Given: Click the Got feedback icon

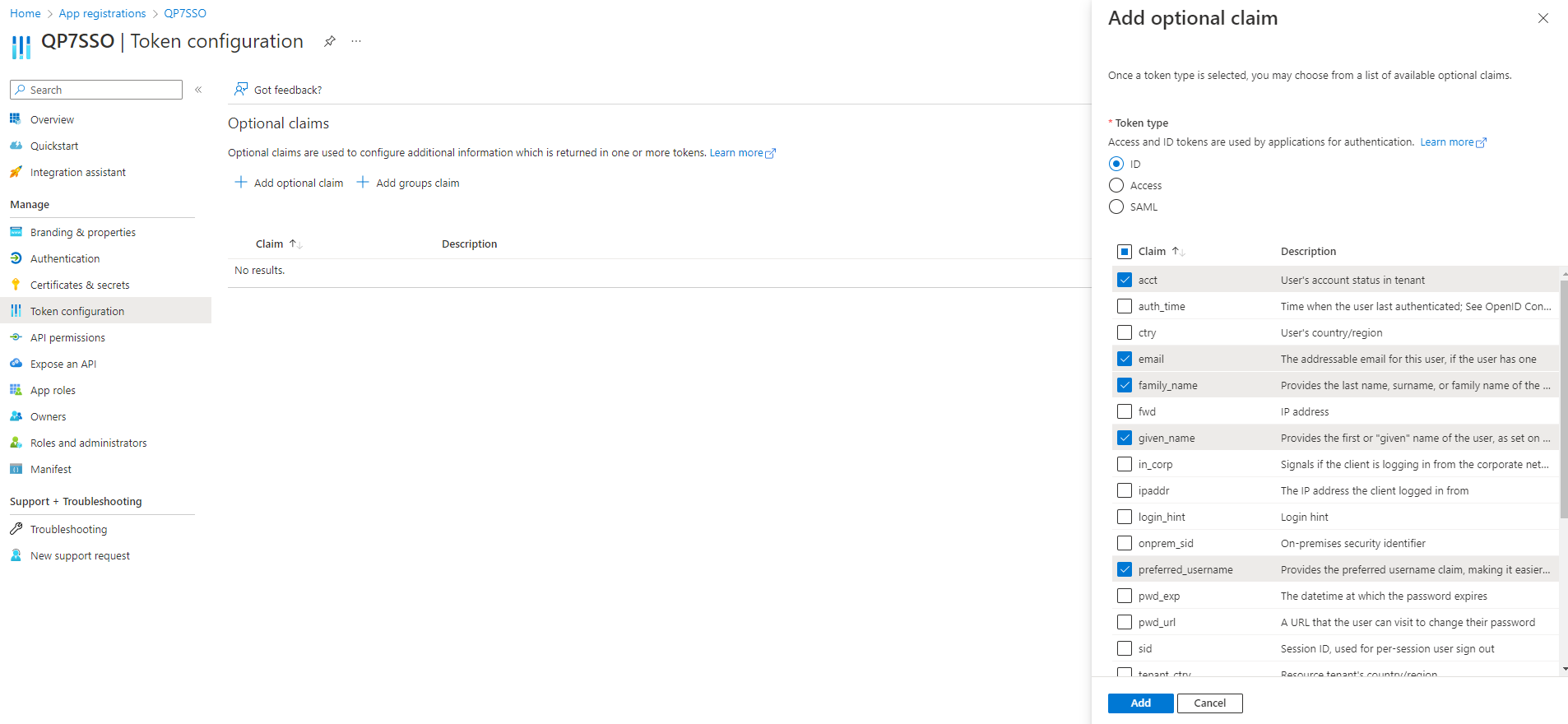Looking at the screenshot, I should (241, 89).
